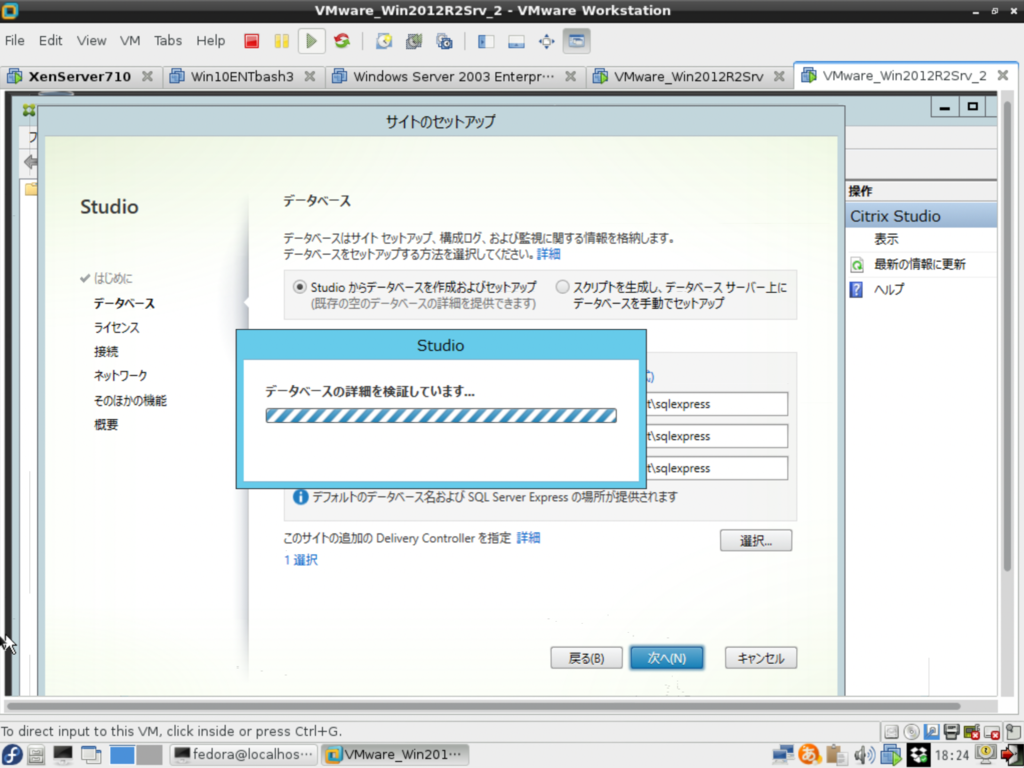This screenshot has width=1024, height=768.
Task: Click the yellow Suspend VM toolbar icon
Action: tap(281, 41)
